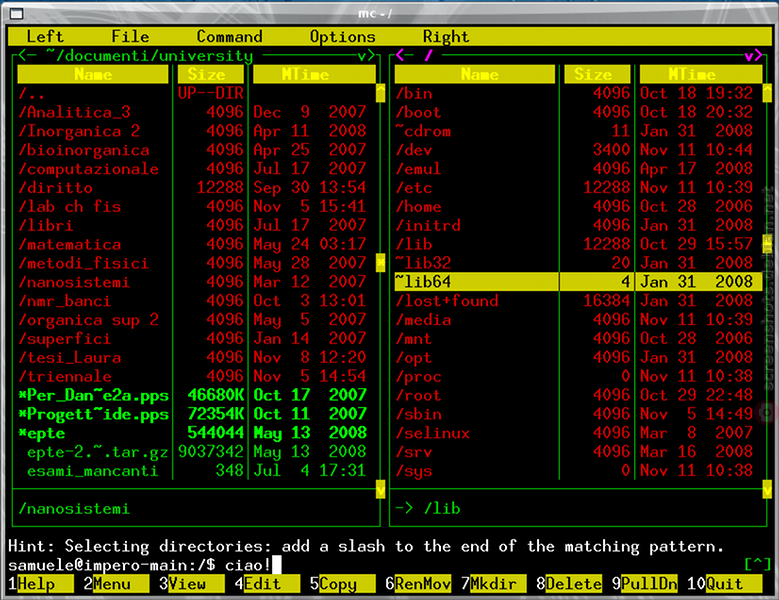Open the Command menu
This screenshot has width=779, height=600.
pyautogui.click(x=229, y=37)
